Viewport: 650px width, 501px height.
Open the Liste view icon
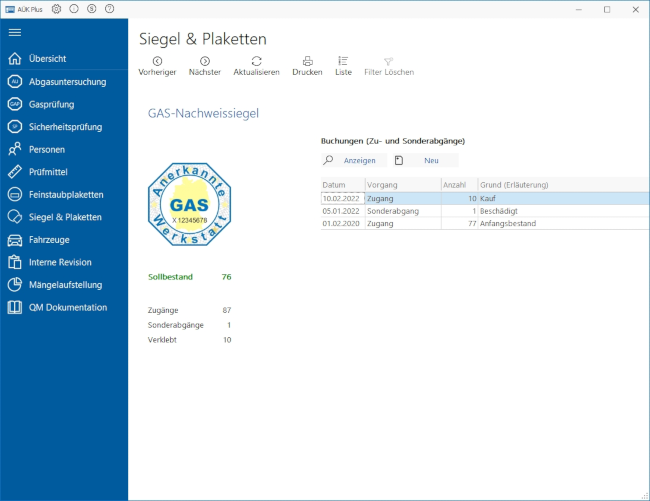click(x=343, y=61)
